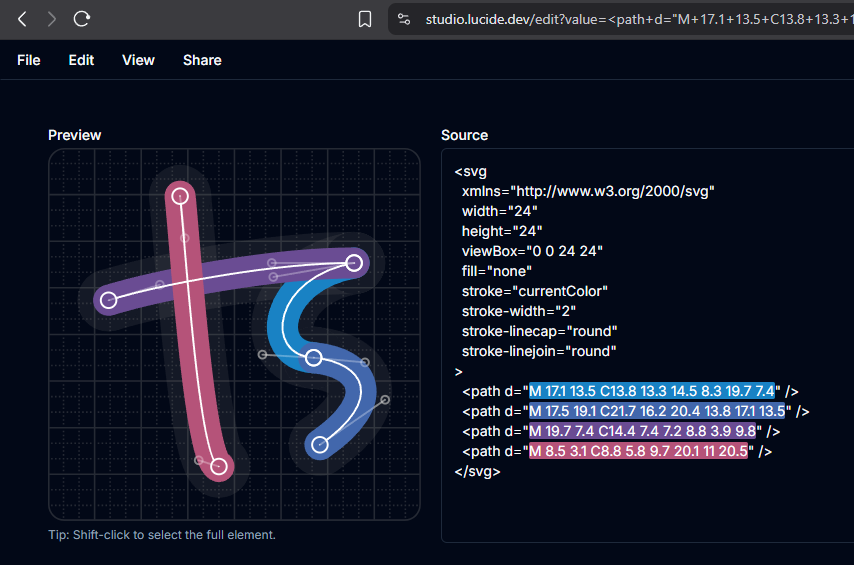This screenshot has width=854, height=565.
Task: Click the xmlns attribute line
Action: click(588, 191)
